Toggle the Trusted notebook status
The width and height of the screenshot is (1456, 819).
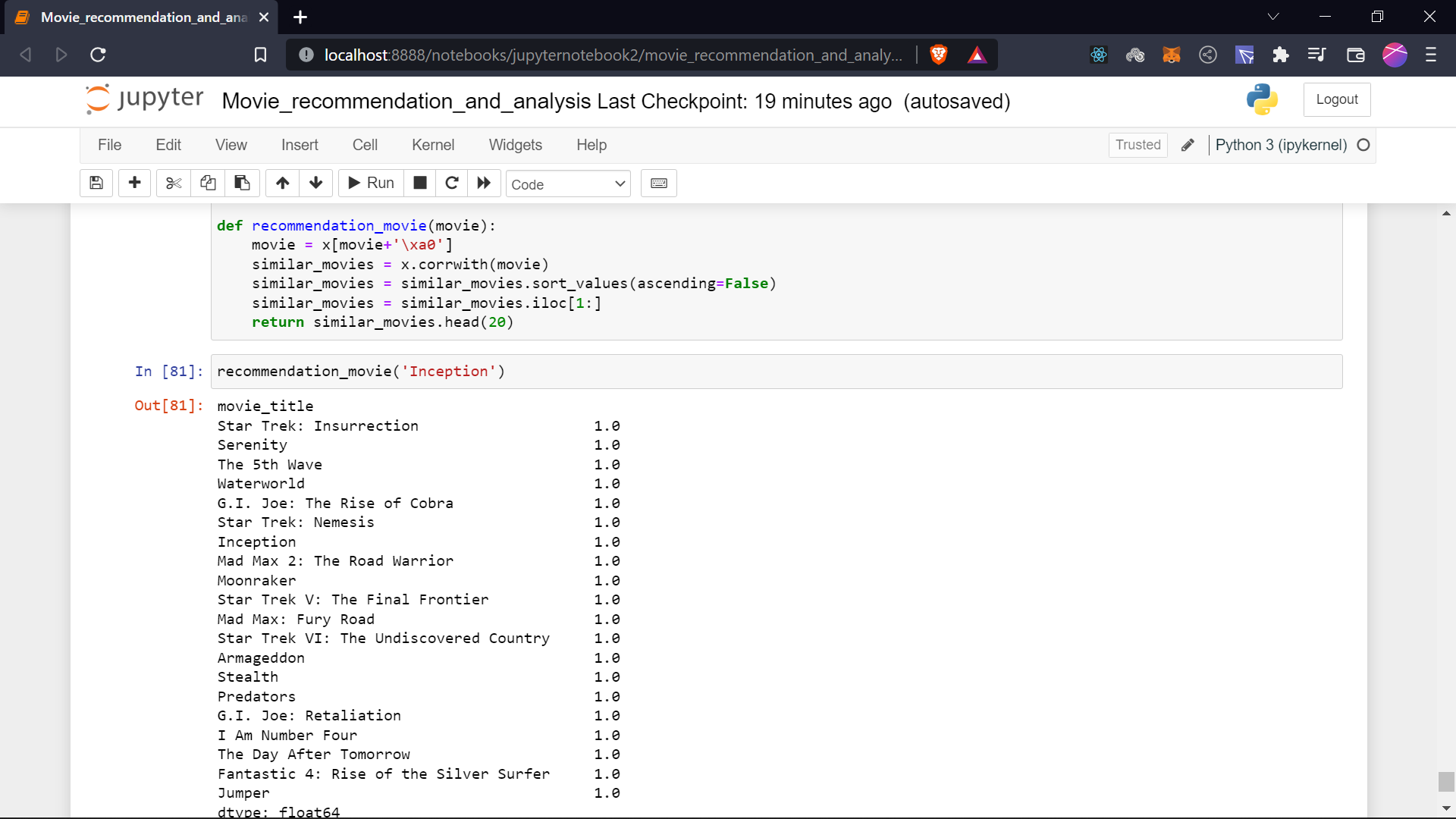pos(1137,144)
